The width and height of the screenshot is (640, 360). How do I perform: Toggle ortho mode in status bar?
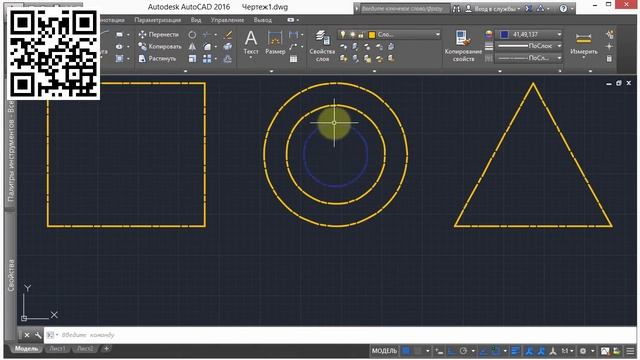coord(451,351)
